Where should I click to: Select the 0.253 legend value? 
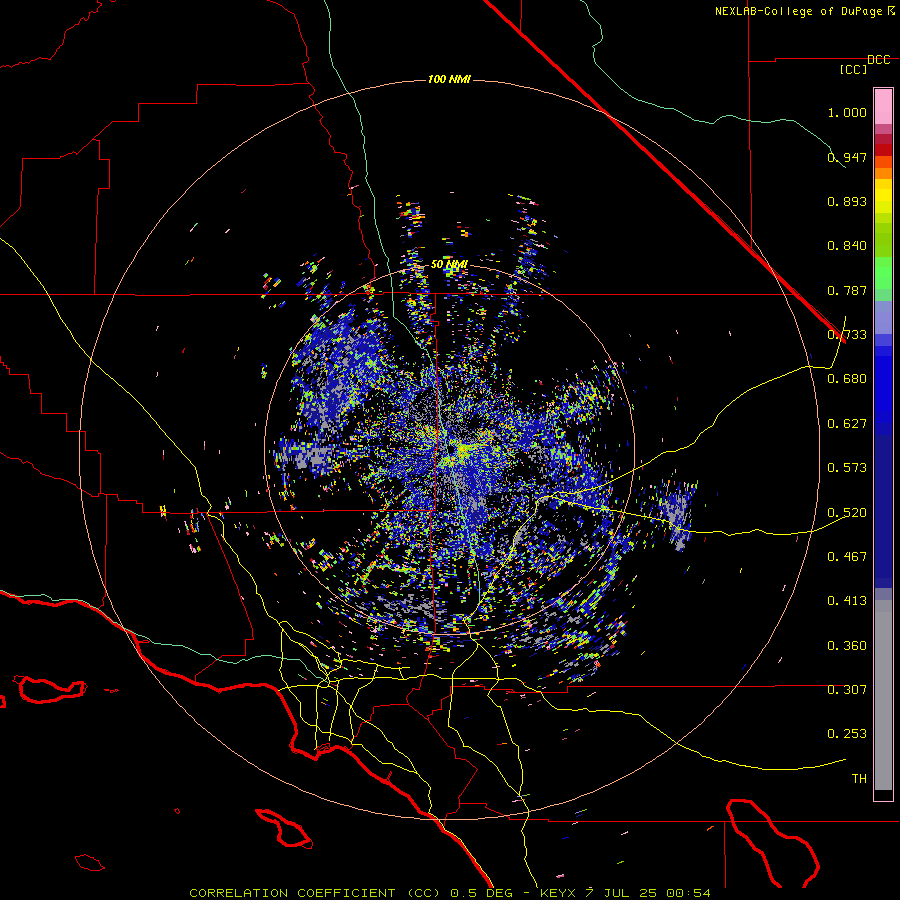tap(847, 734)
